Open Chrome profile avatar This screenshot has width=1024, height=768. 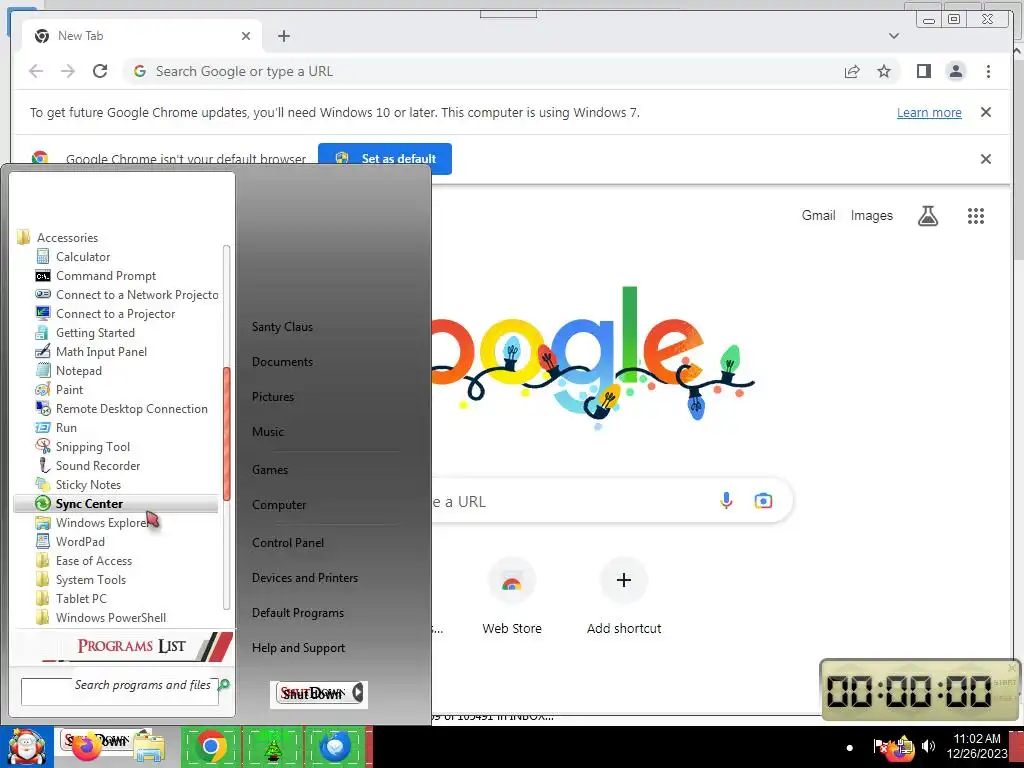tap(955, 71)
